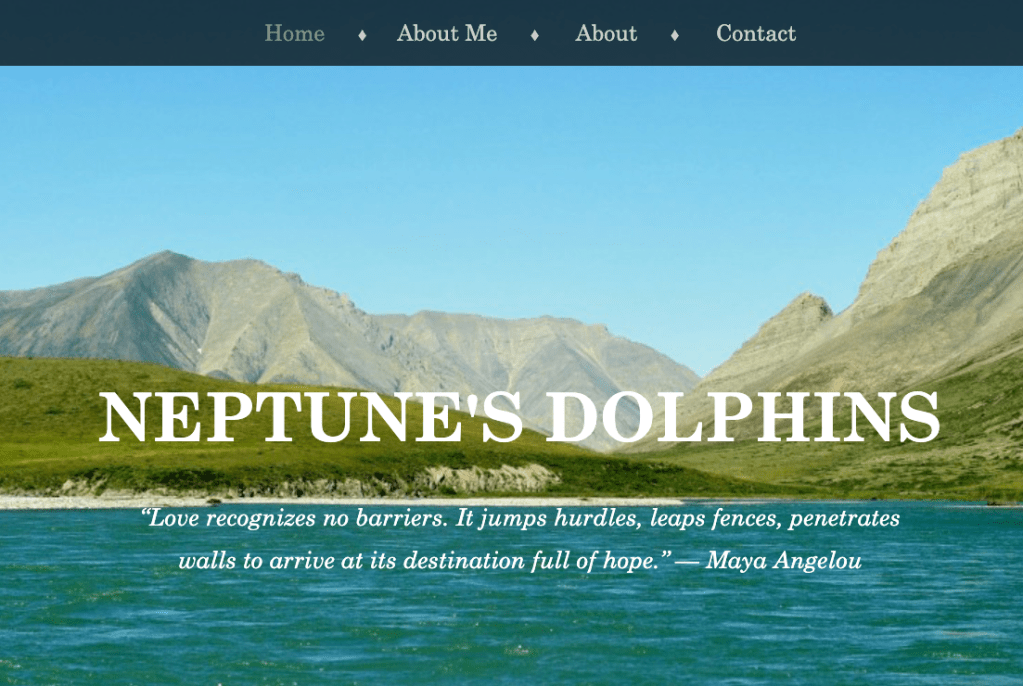Select the quote line starting 'Love recognizes'
The image size is (1023, 686).
click(x=520, y=518)
